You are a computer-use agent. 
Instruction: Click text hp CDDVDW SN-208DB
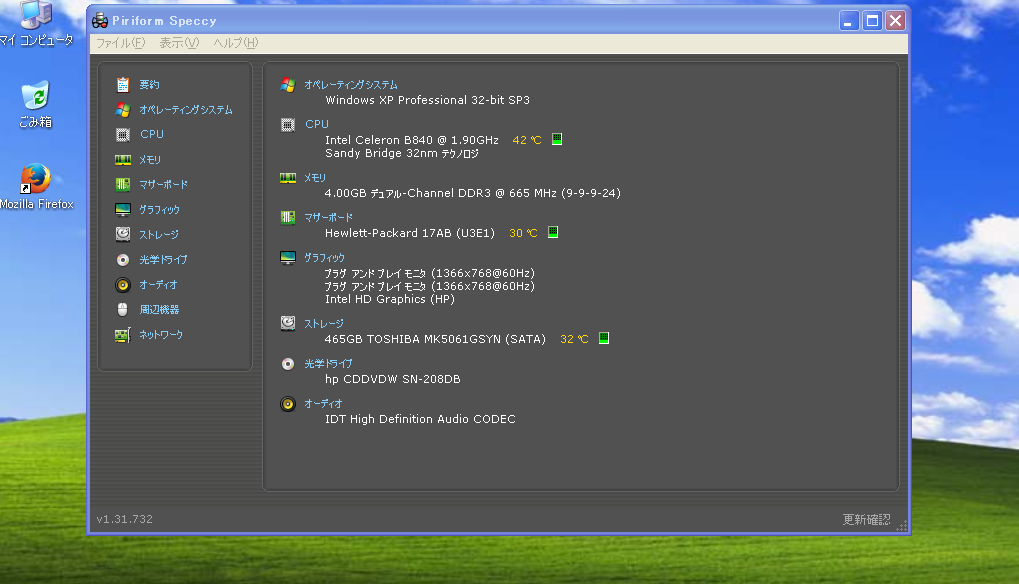point(393,379)
